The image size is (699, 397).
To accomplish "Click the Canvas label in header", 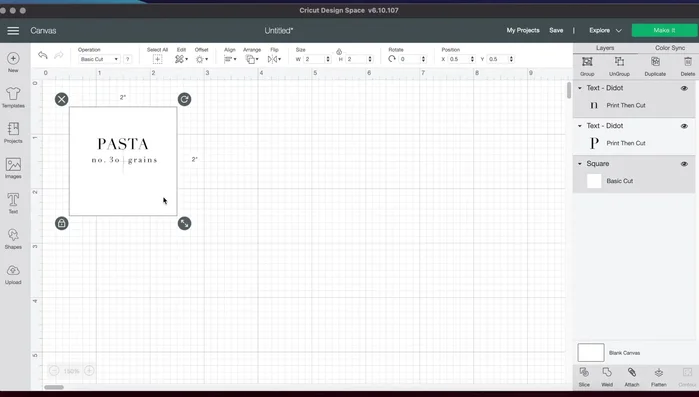I will pyautogui.click(x=43, y=31).
